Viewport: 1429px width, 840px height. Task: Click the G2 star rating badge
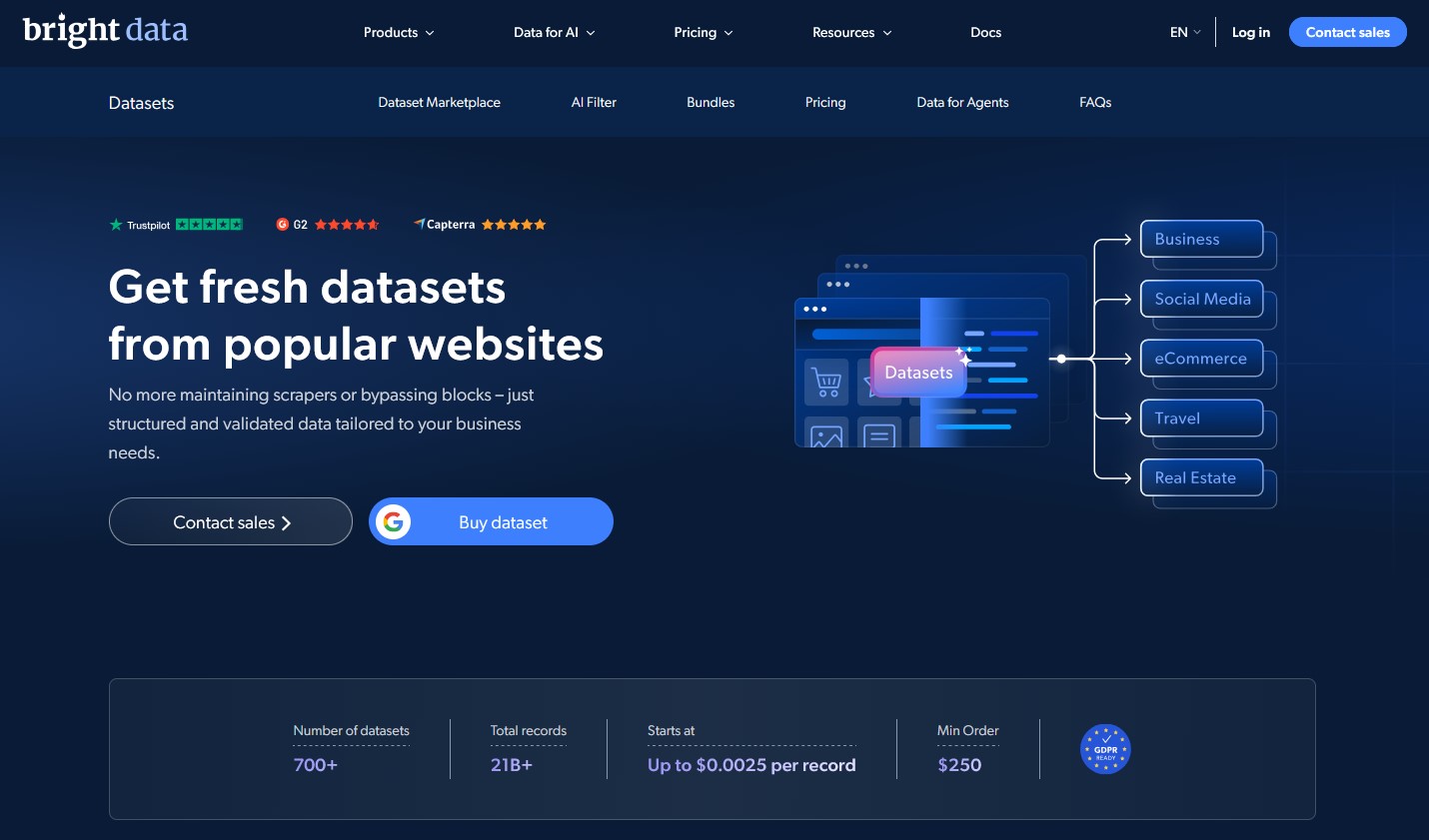328,225
